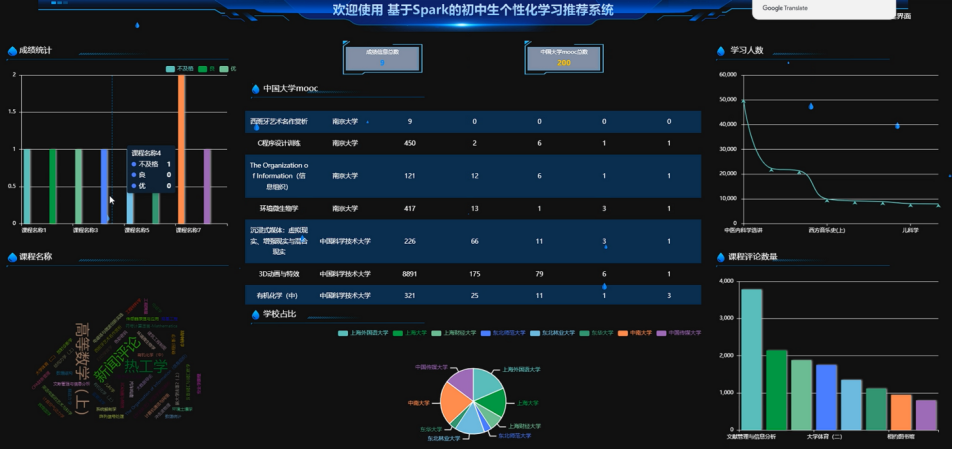This screenshot has height=450, width=953.
Task: Toggle 中南大学 legend entry in the pie chart
Action: 635,333
